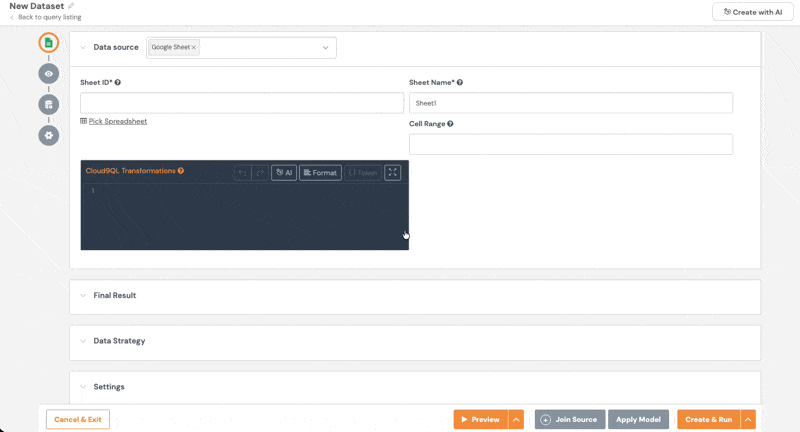Focus the Cell Range input field
Viewport: 800px width, 432px height.
(x=571, y=144)
